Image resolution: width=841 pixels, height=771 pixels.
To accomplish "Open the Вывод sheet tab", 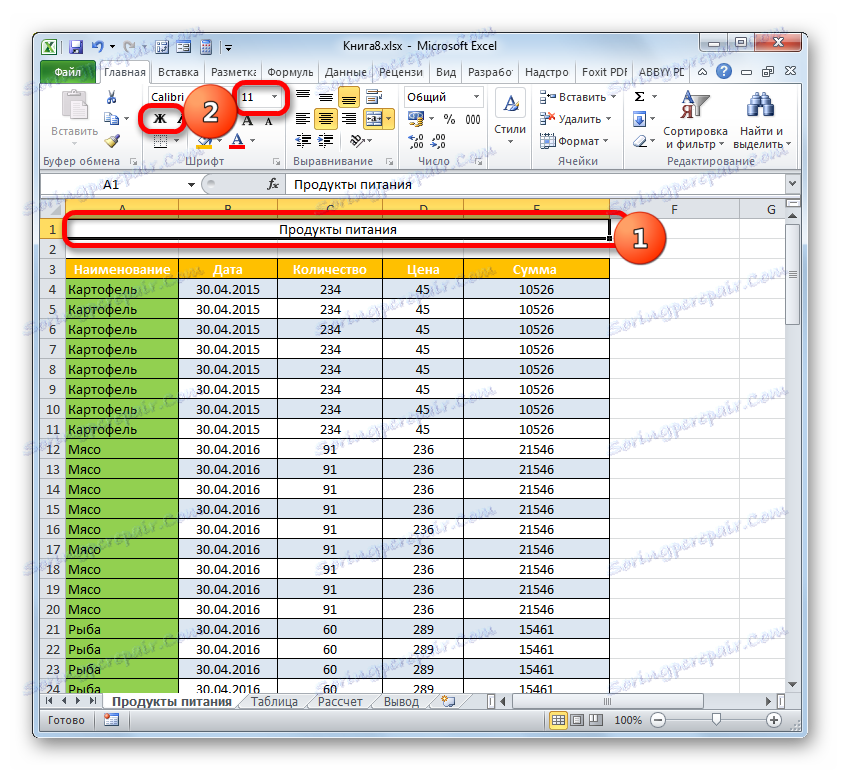I will (401, 702).
